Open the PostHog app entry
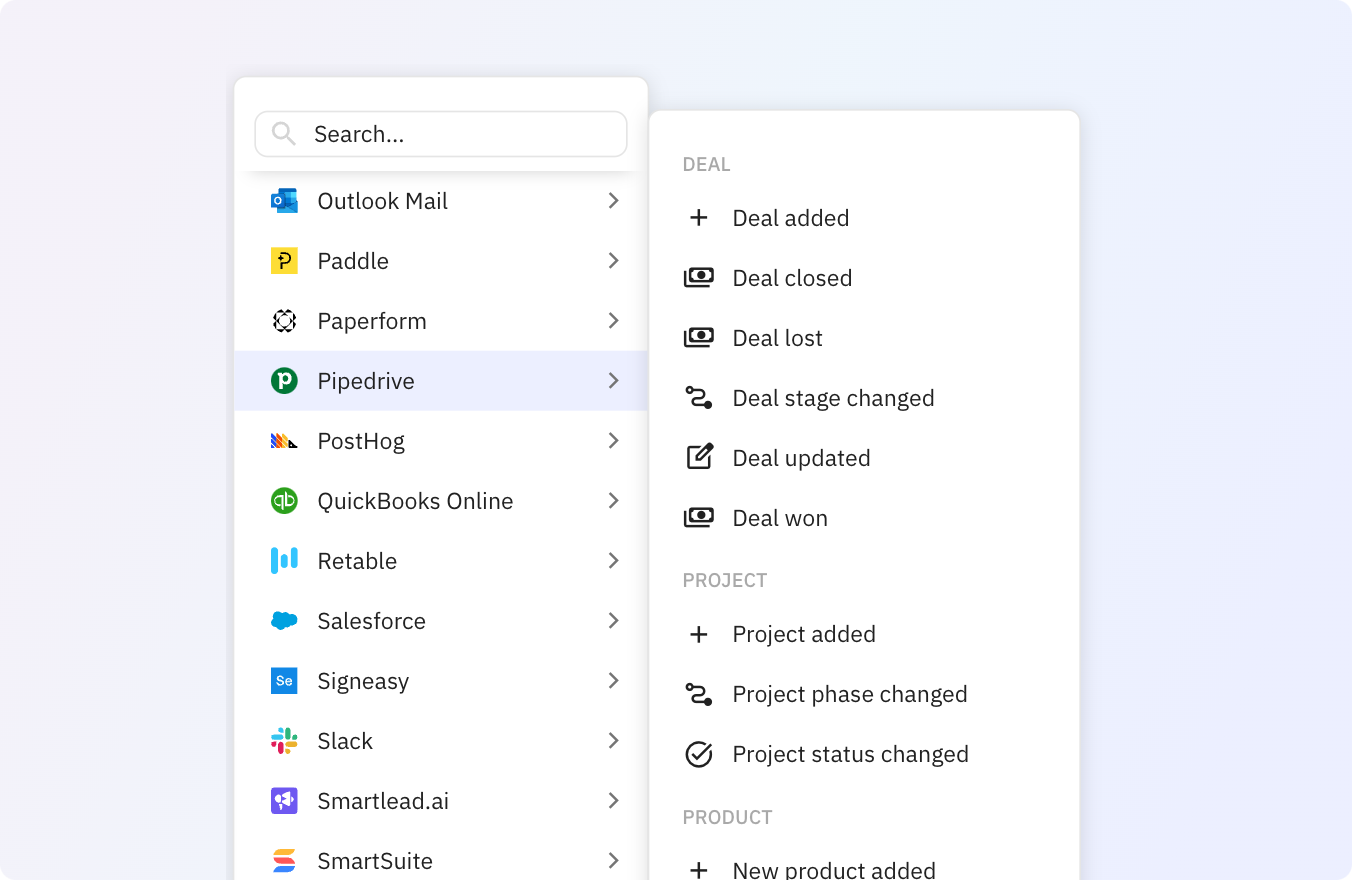1352x880 pixels. click(441, 441)
